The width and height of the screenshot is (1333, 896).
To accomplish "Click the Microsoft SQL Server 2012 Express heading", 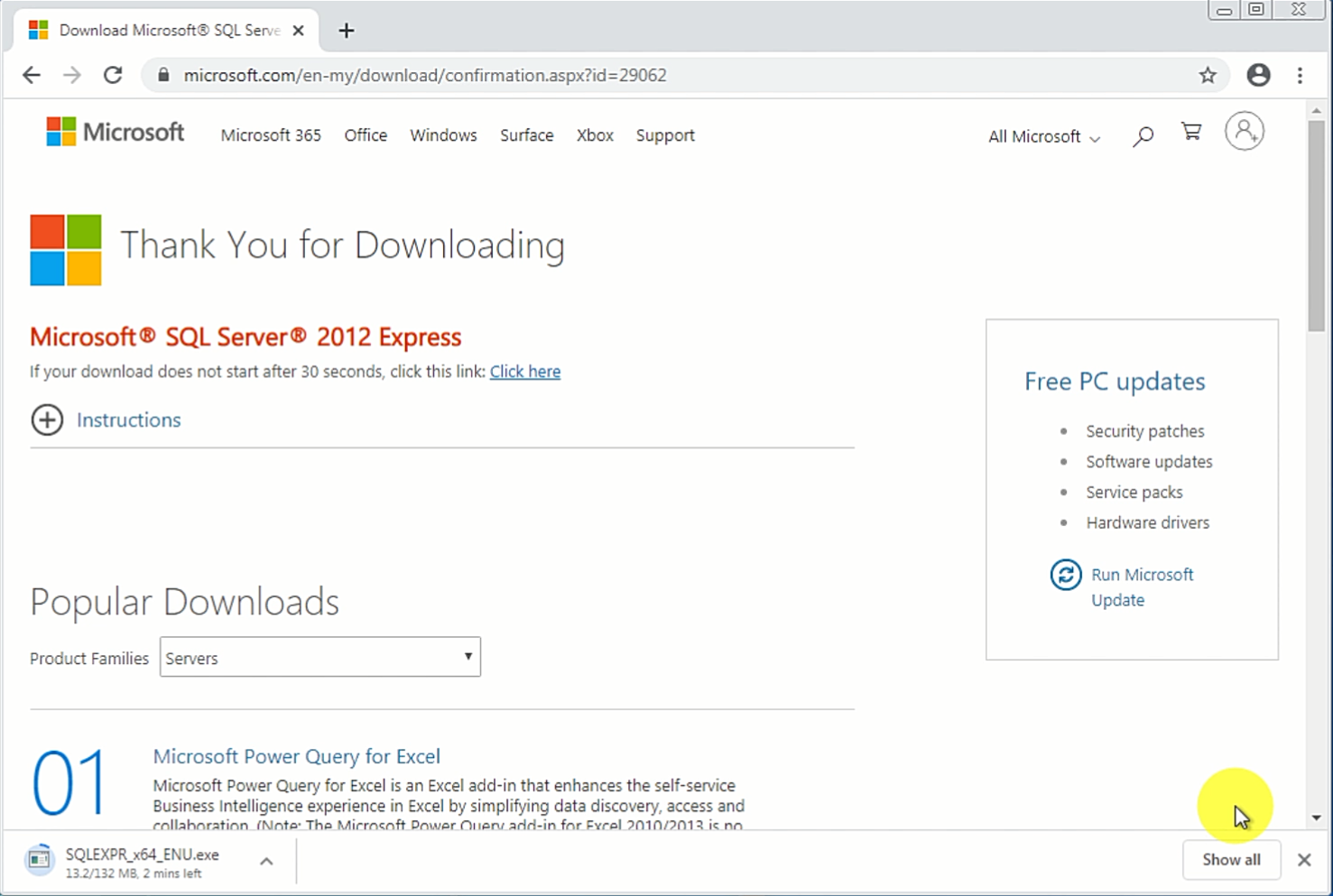I will tap(245, 337).
